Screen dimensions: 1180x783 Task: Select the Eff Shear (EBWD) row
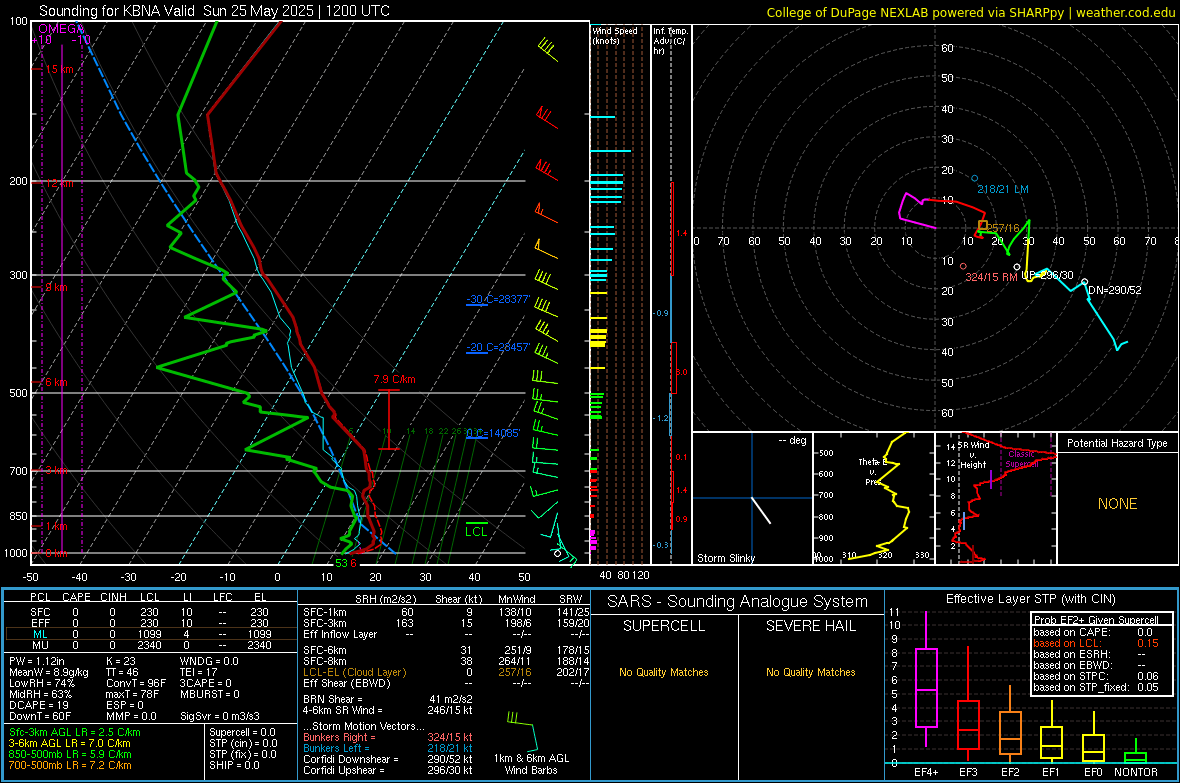coord(446,684)
